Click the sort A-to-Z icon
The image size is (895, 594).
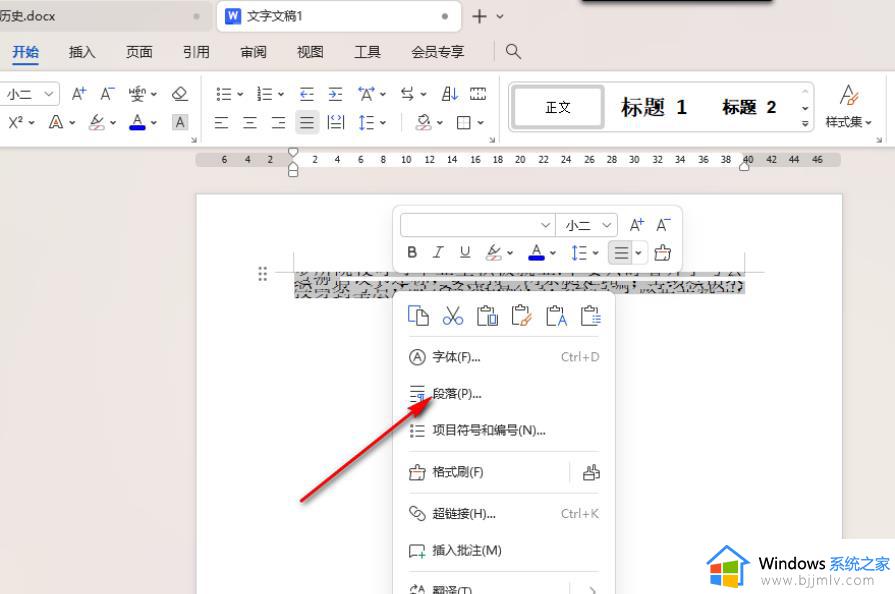point(450,94)
